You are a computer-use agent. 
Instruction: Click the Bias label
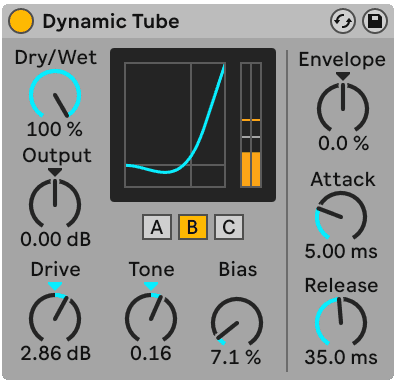(x=238, y=269)
